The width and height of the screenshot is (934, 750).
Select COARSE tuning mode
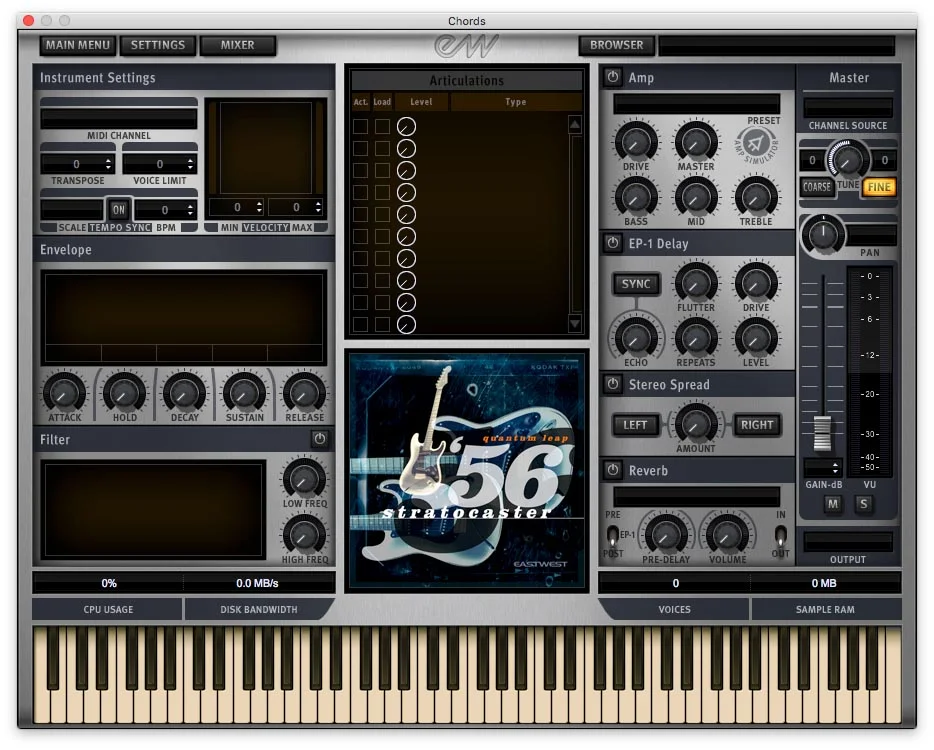[x=816, y=187]
